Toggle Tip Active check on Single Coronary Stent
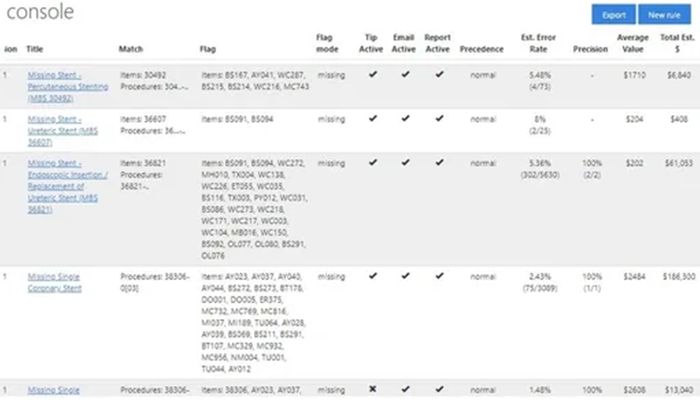Screen dimensions: 700x400 (372, 276)
